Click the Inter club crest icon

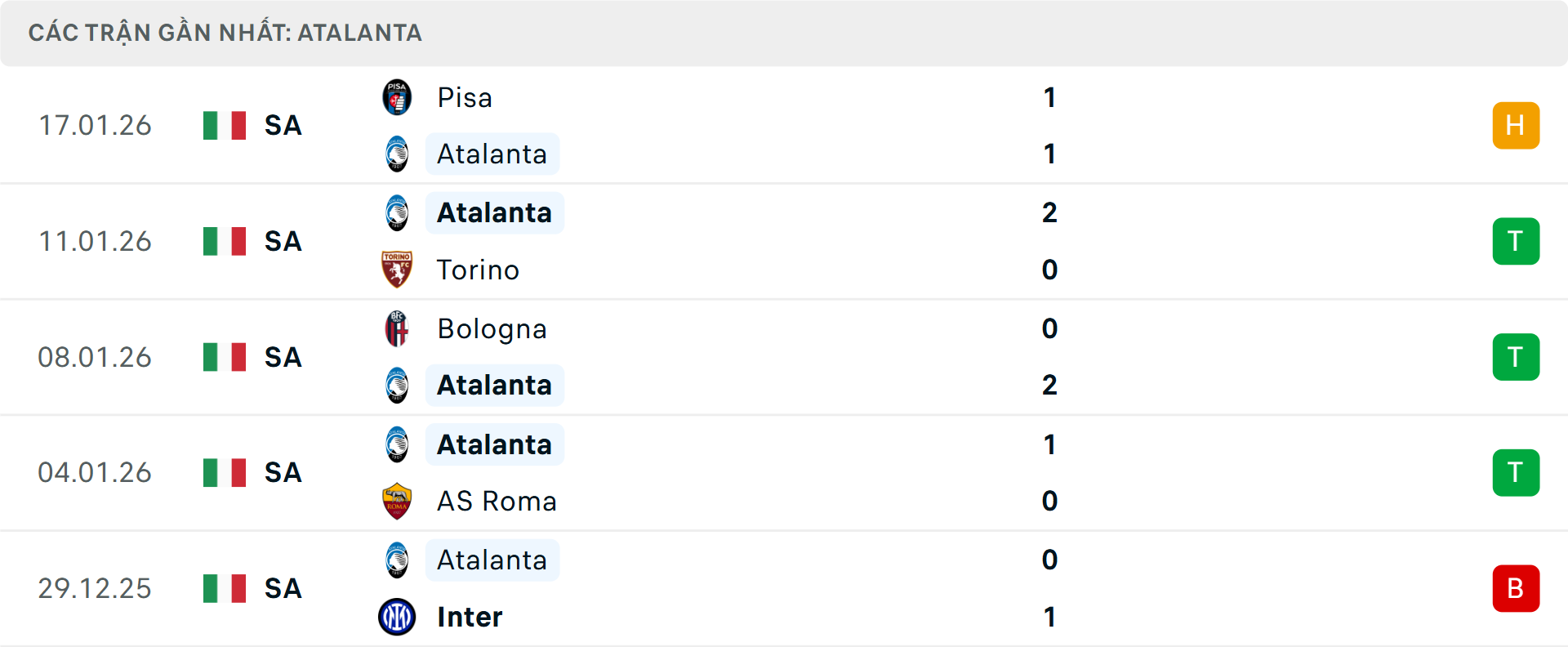click(397, 617)
